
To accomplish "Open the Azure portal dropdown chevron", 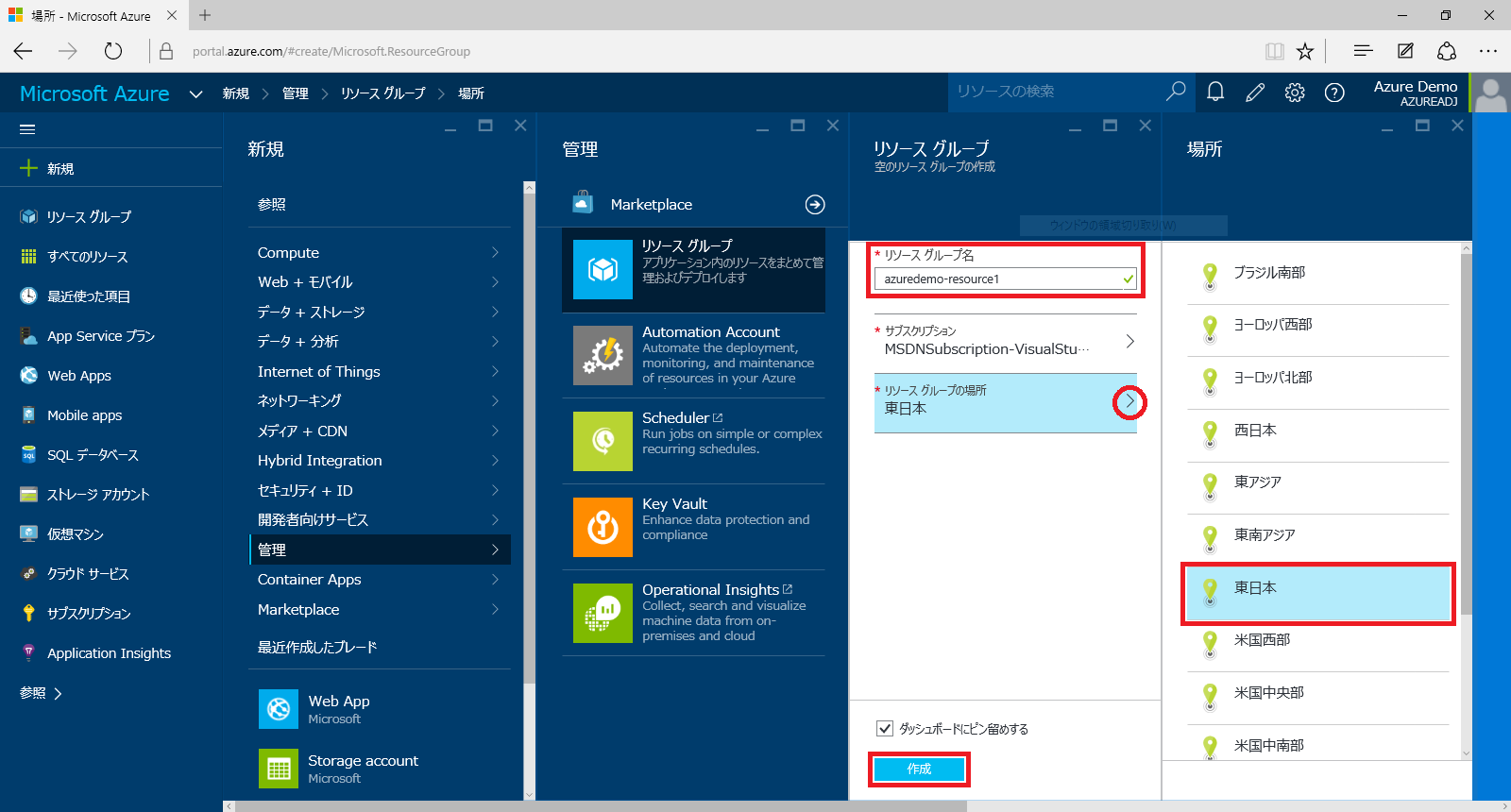I will coord(195,93).
